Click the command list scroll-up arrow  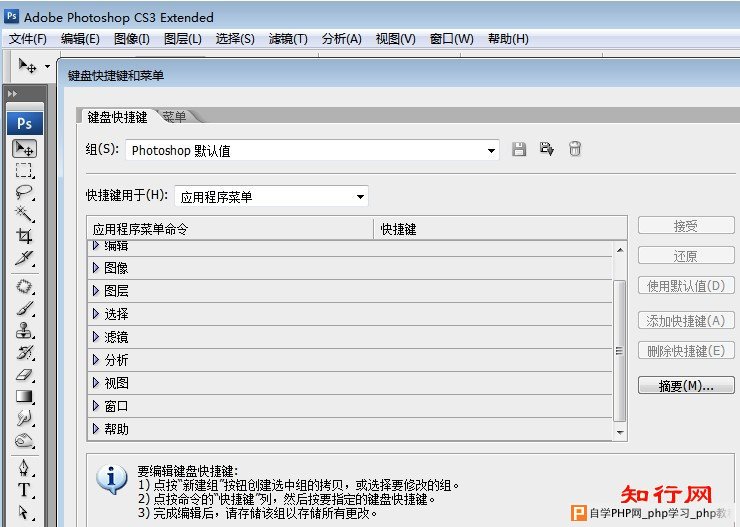pyautogui.click(x=620, y=250)
